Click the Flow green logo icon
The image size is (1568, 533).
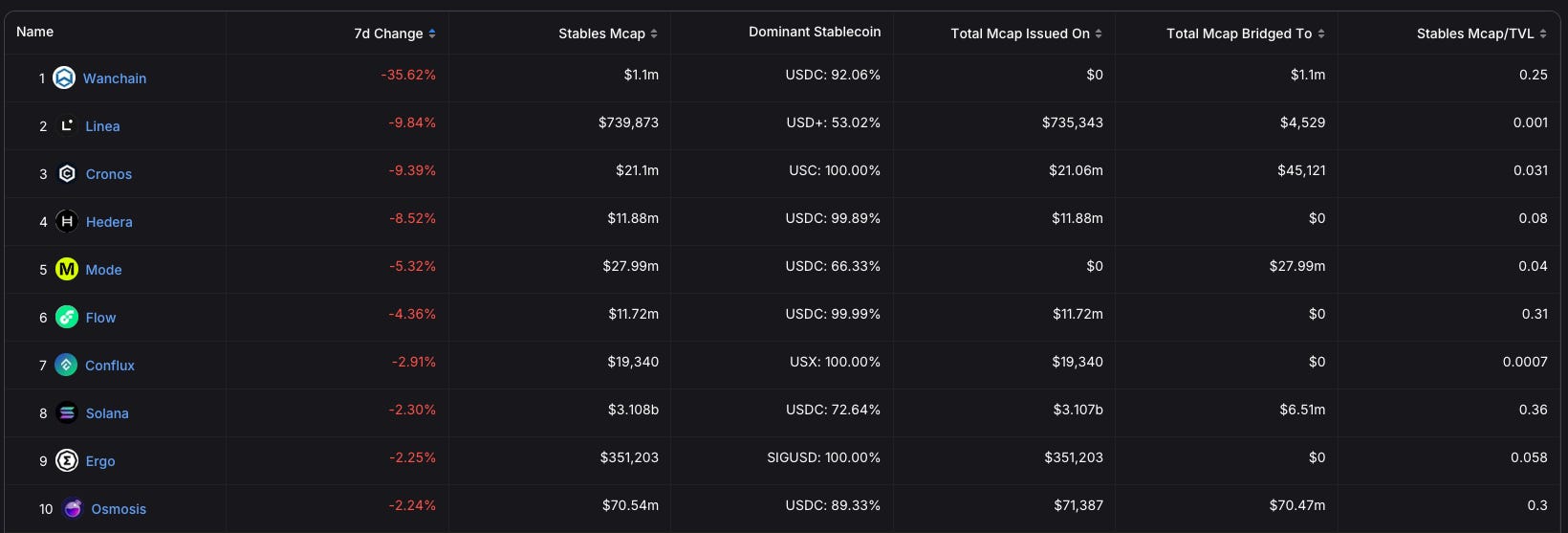pyautogui.click(x=67, y=318)
